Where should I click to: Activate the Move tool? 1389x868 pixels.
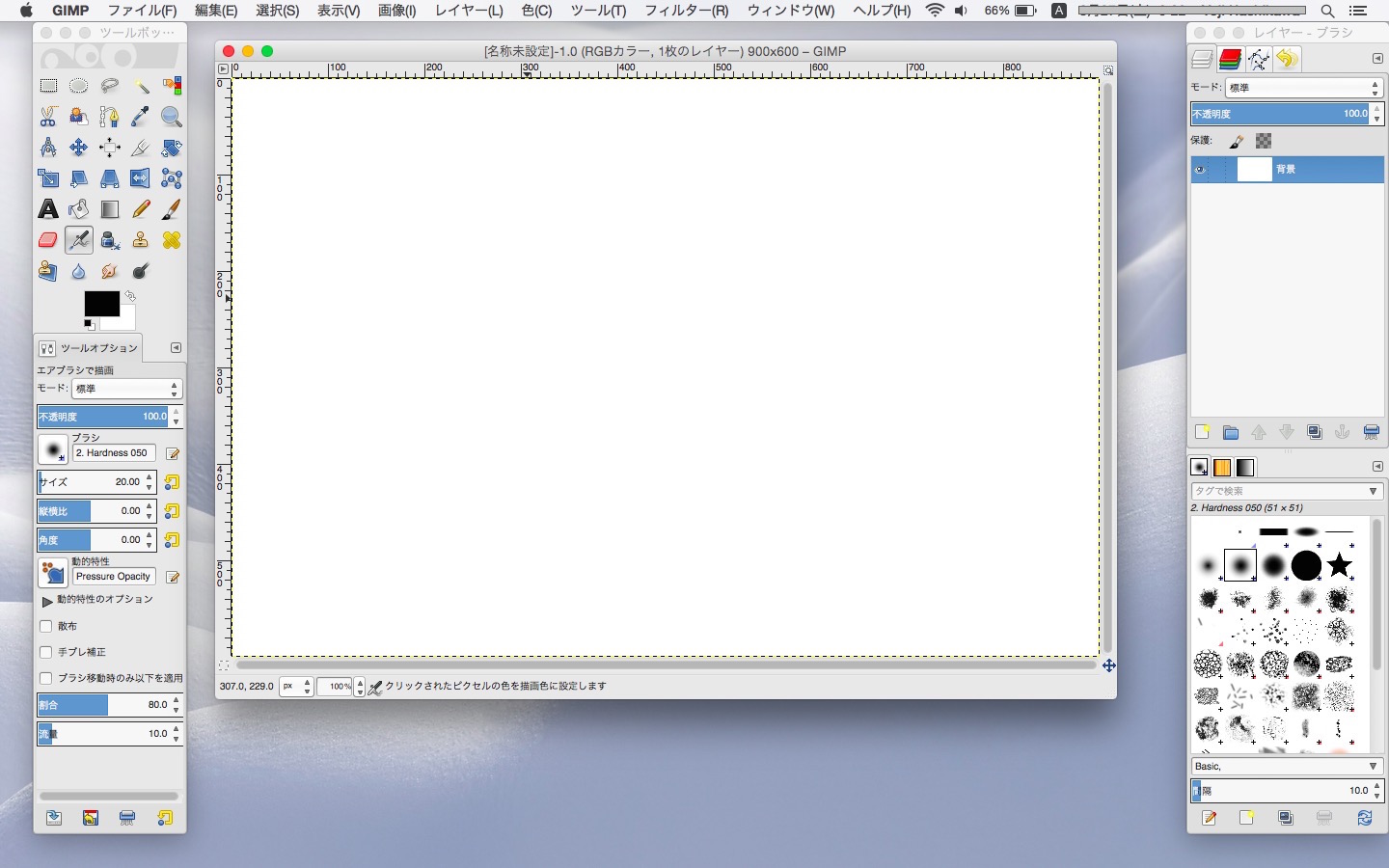pos(79,148)
